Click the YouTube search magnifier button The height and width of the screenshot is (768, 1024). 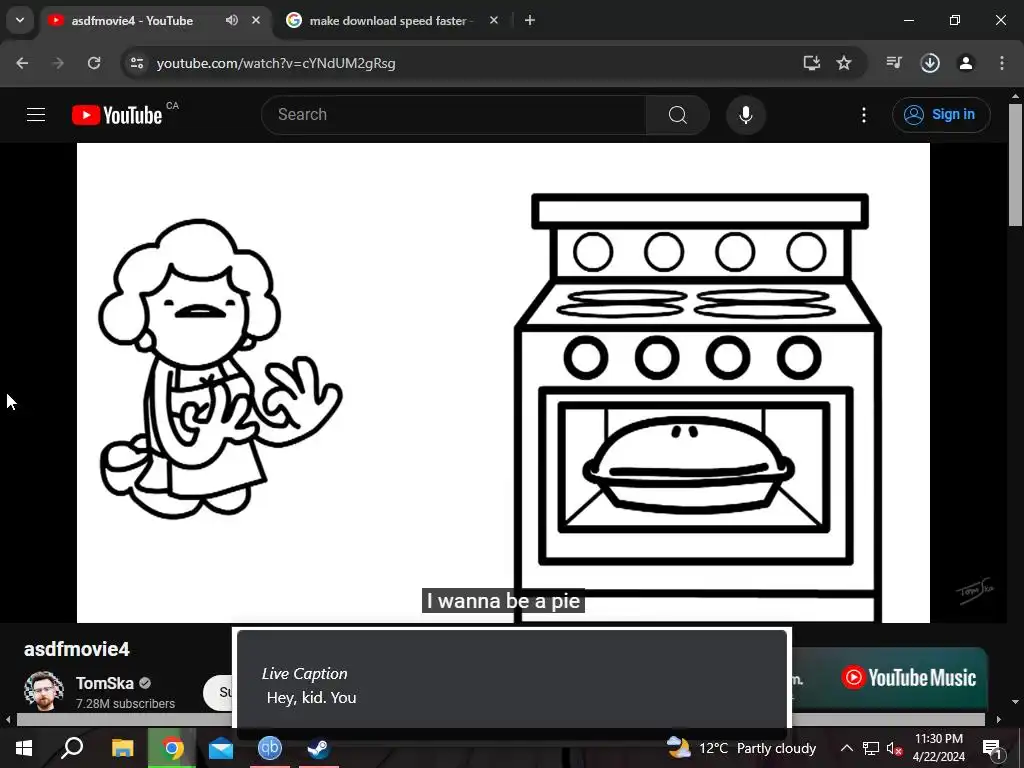[x=678, y=115]
